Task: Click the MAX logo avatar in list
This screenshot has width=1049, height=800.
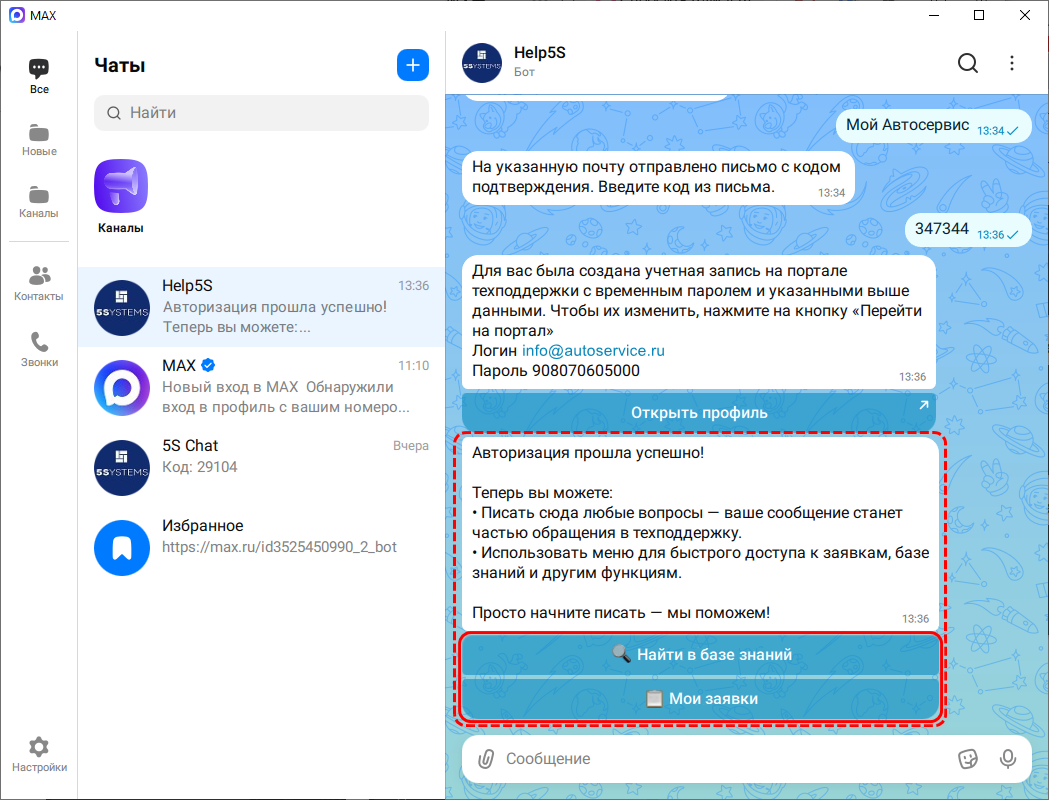Action: [122, 388]
